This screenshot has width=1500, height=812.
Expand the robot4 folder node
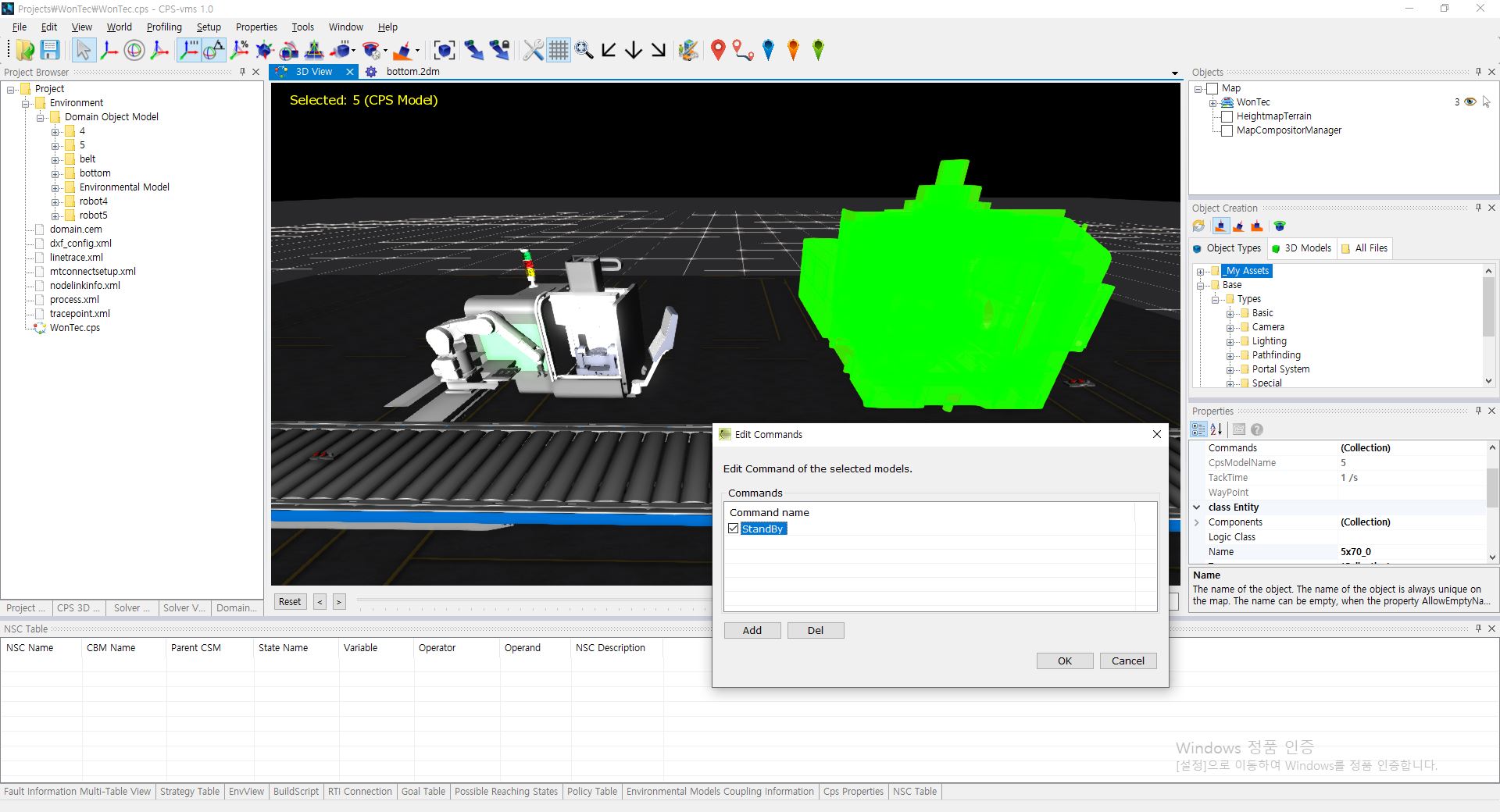[x=55, y=201]
